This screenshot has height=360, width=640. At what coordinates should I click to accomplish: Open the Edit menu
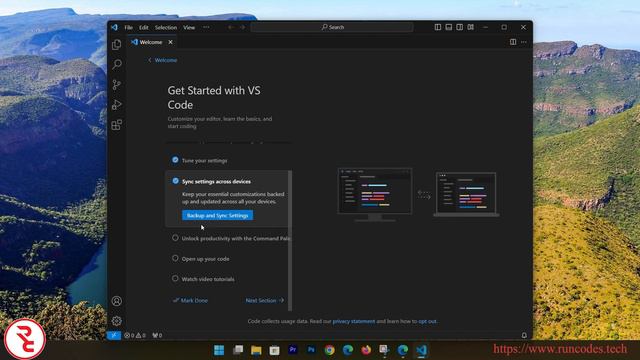click(144, 27)
